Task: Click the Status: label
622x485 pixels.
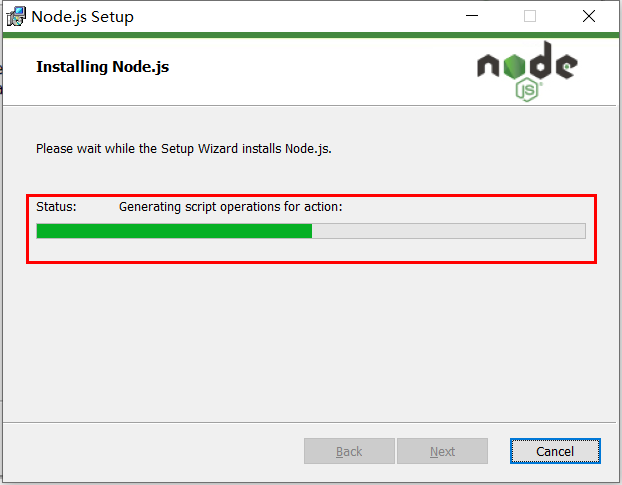Action: (x=56, y=207)
